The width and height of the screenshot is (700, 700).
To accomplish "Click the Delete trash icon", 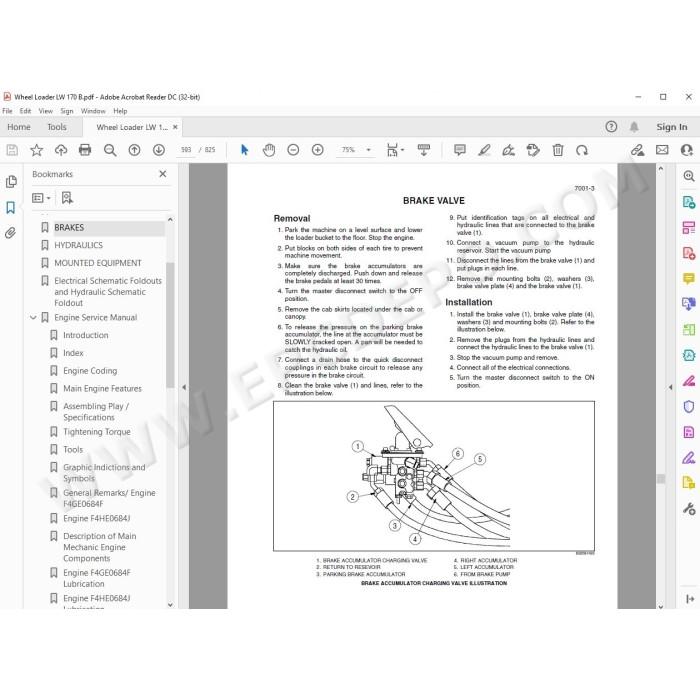I will pos(558,150).
